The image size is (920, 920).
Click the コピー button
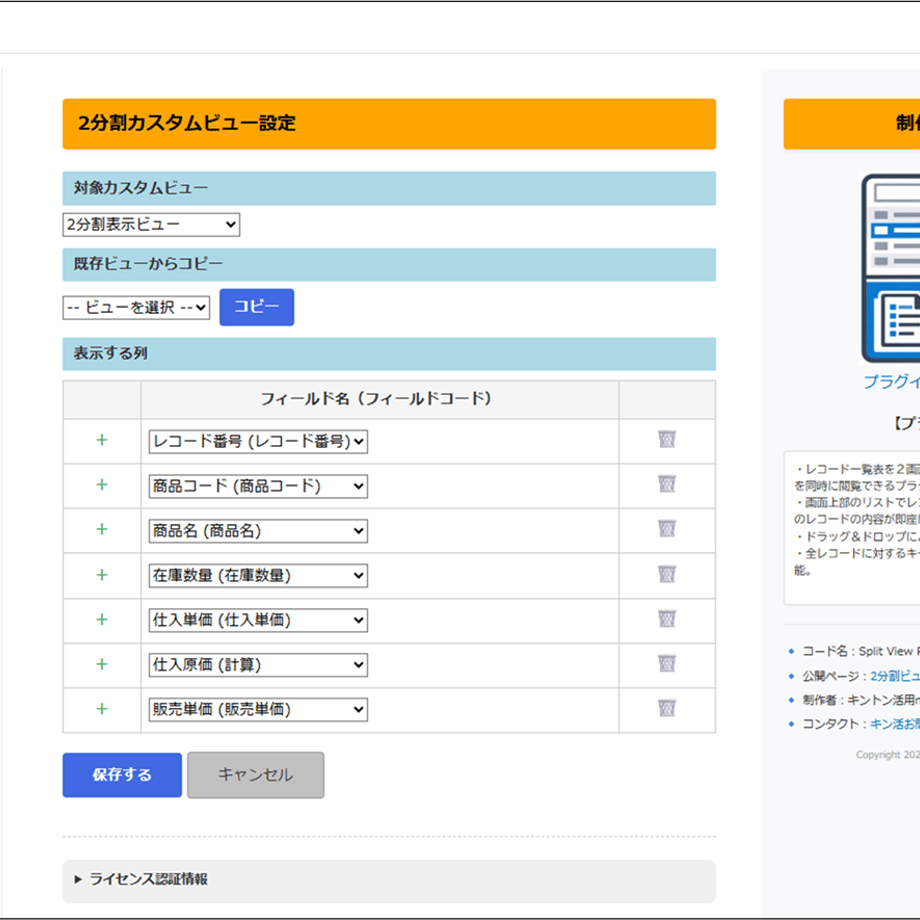(257, 307)
